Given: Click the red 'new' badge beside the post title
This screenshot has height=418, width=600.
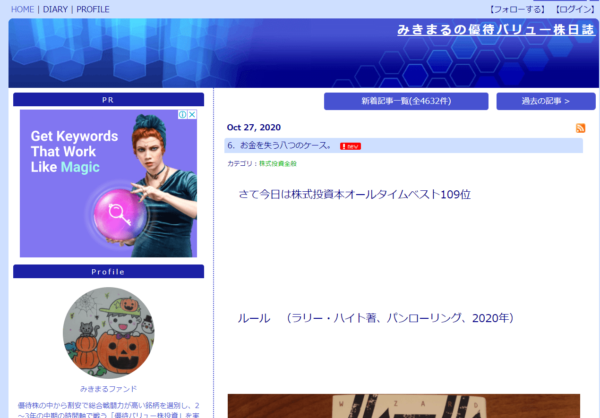Looking at the screenshot, I should (x=350, y=146).
